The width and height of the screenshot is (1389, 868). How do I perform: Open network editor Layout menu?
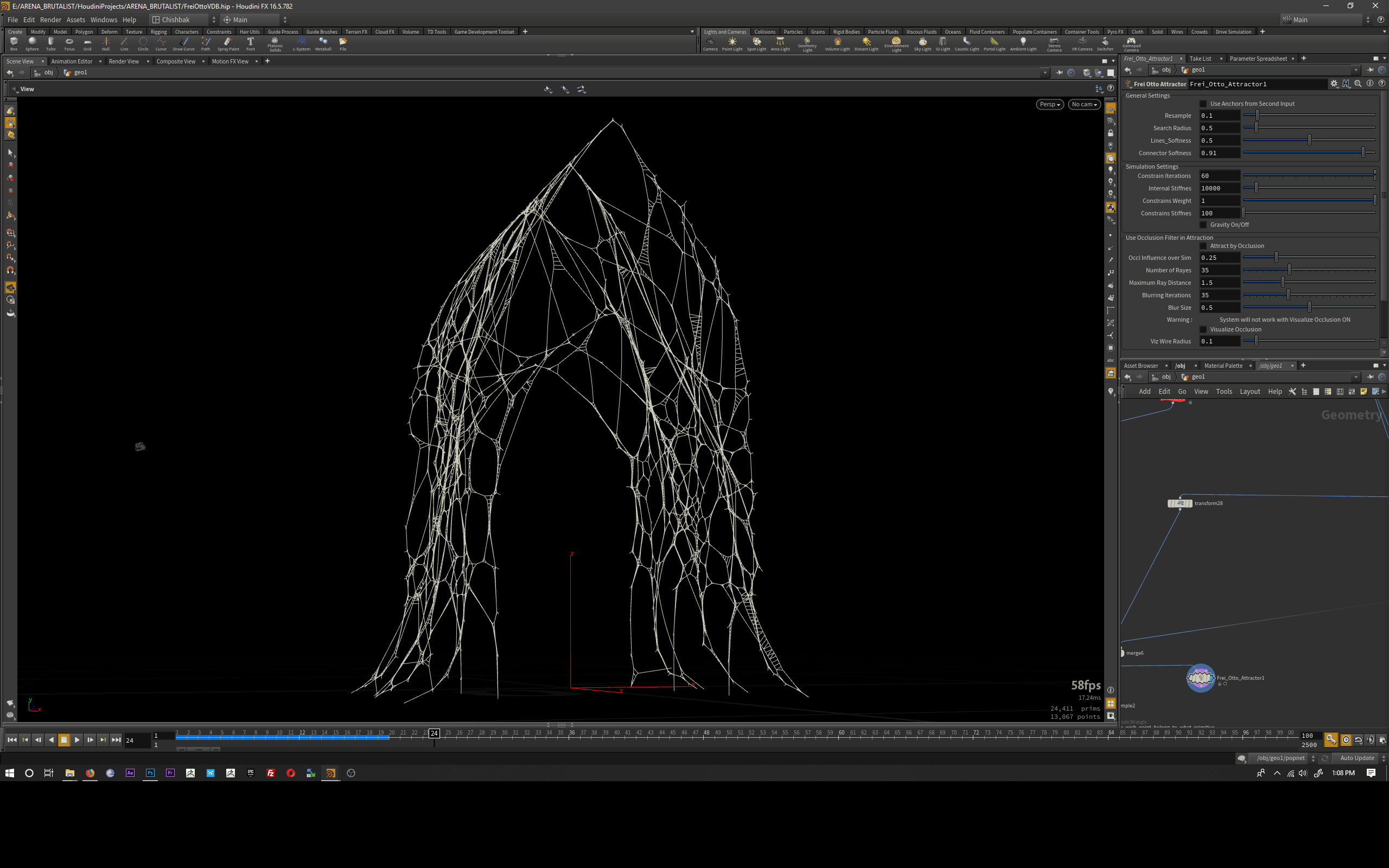pyautogui.click(x=1250, y=392)
